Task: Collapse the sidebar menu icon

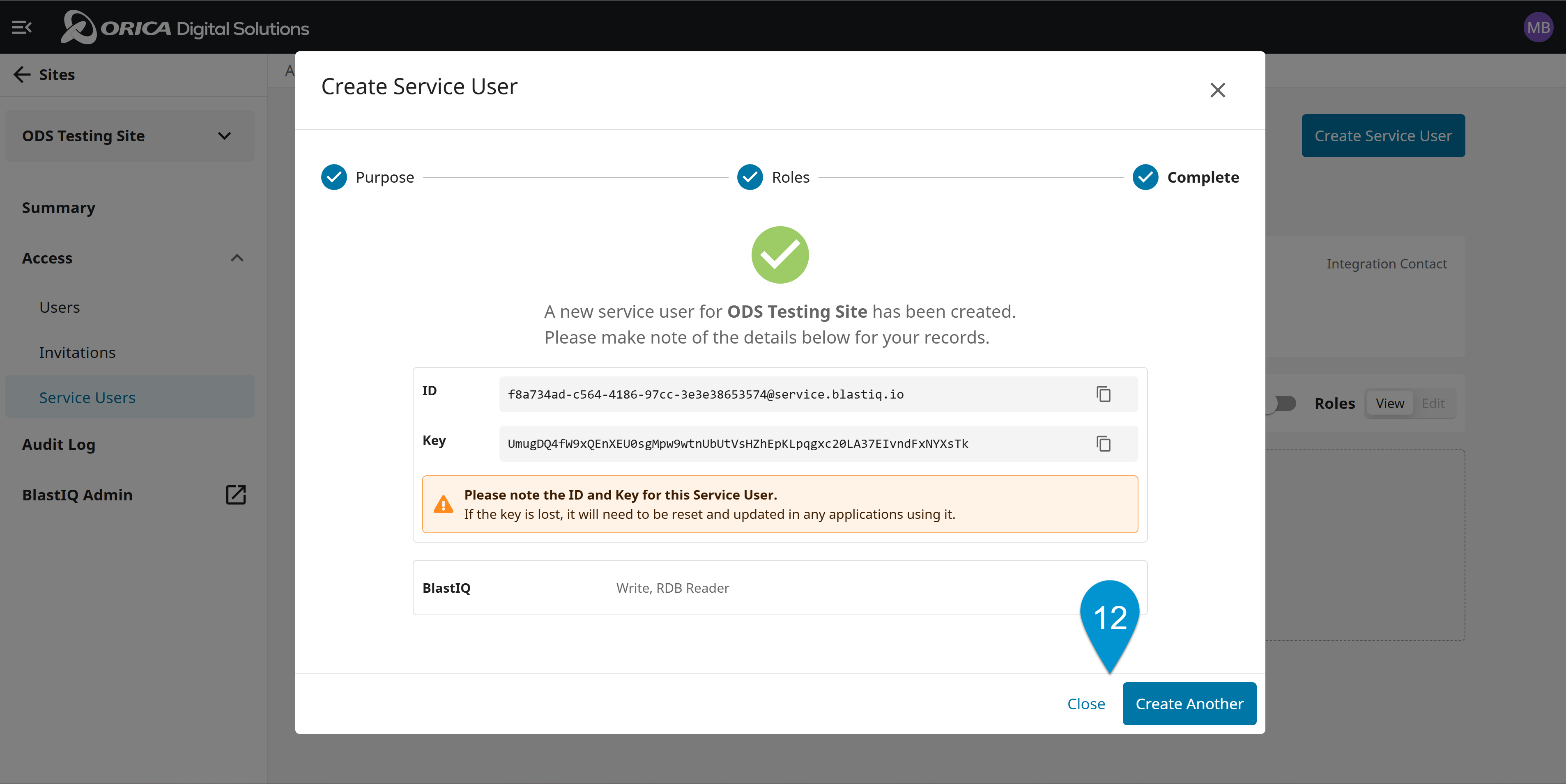Action: coord(22,28)
